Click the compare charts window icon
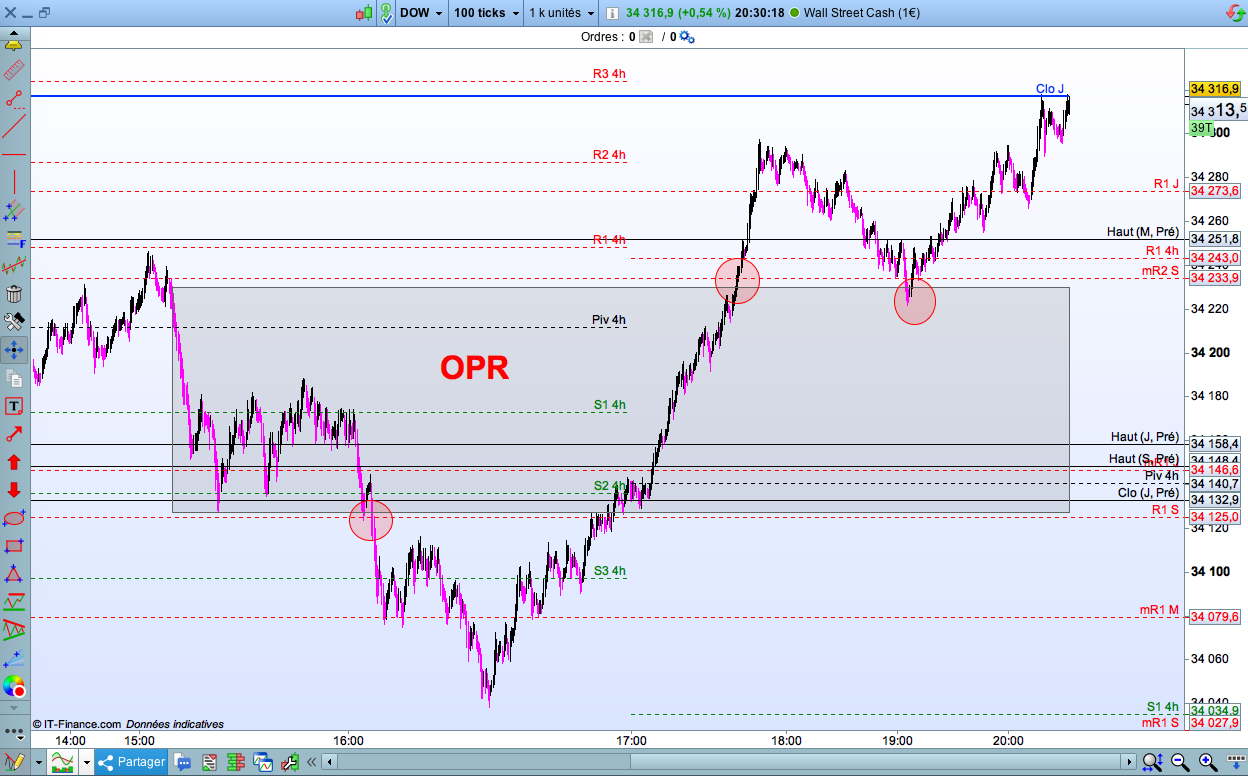This screenshot has height=776, width=1248. [263, 762]
